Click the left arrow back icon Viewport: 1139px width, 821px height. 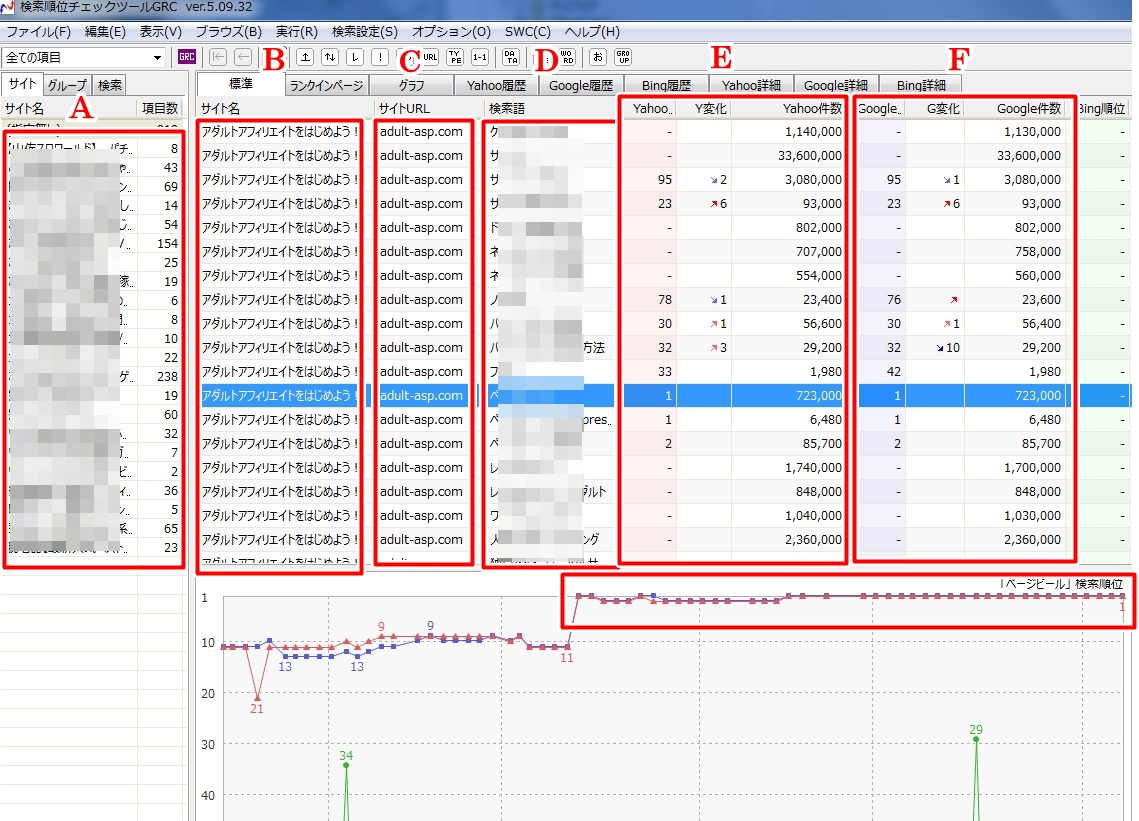243,57
